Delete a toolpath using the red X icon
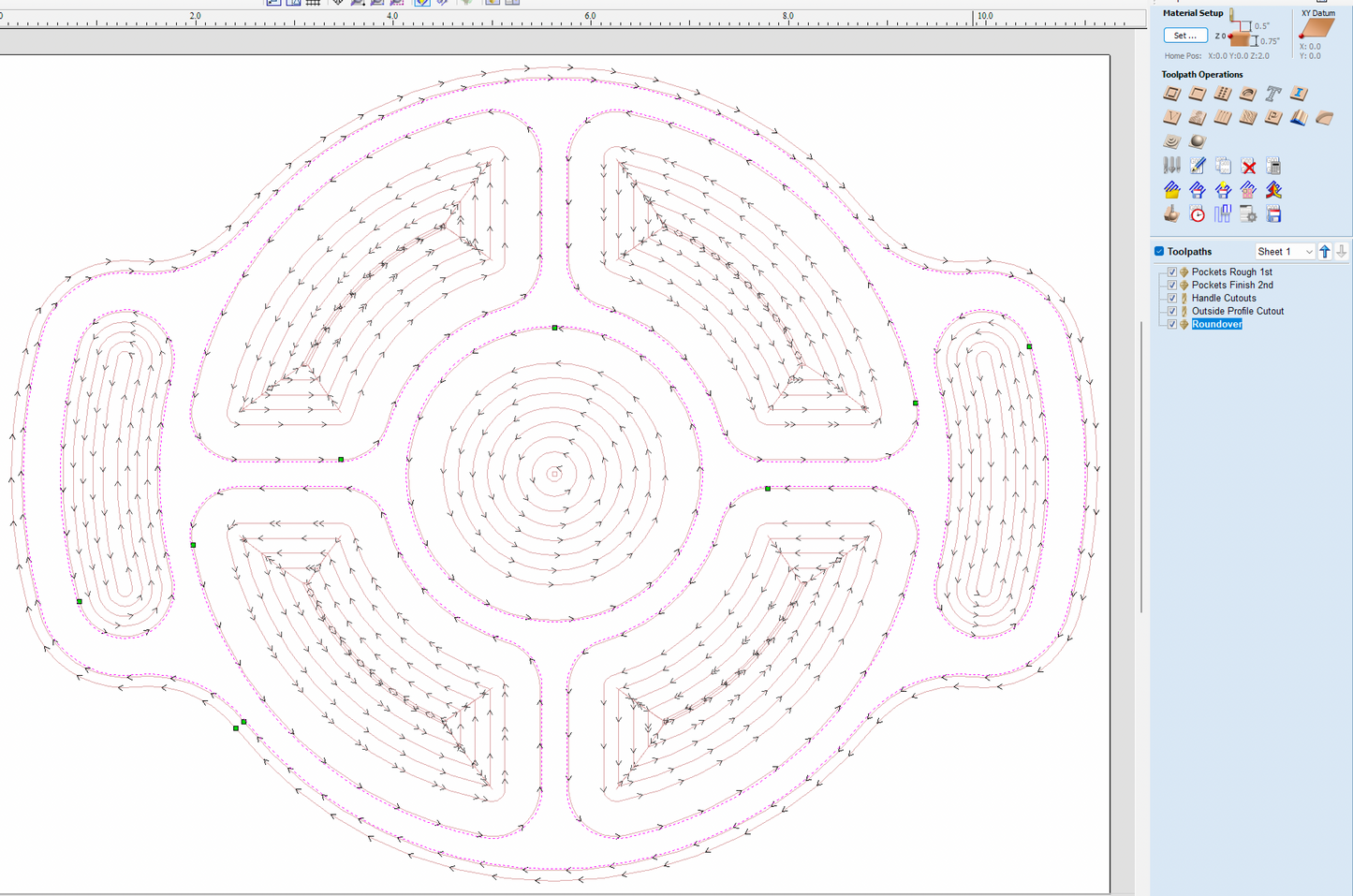This screenshot has width=1353, height=896. pyautogui.click(x=1248, y=165)
